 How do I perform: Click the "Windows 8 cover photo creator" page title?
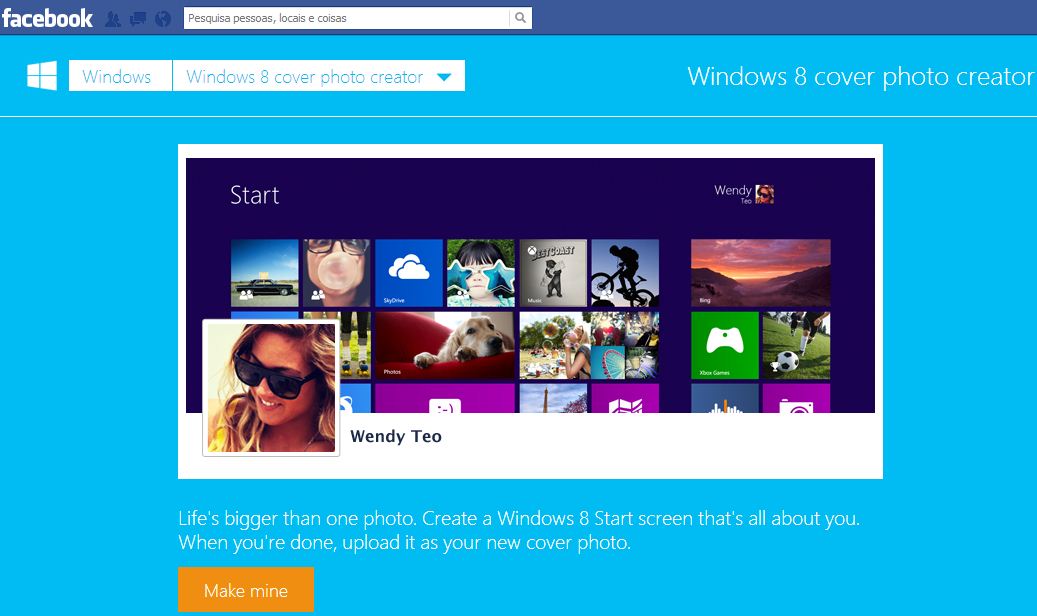point(860,76)
